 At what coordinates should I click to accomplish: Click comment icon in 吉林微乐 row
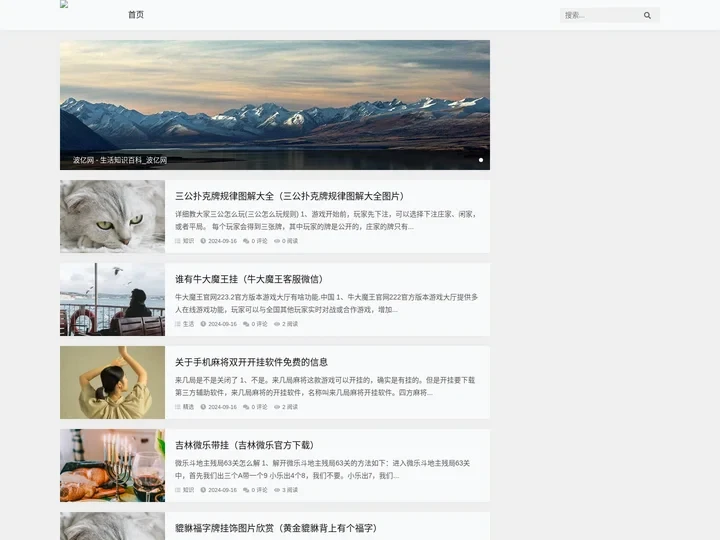coord(246,490)
